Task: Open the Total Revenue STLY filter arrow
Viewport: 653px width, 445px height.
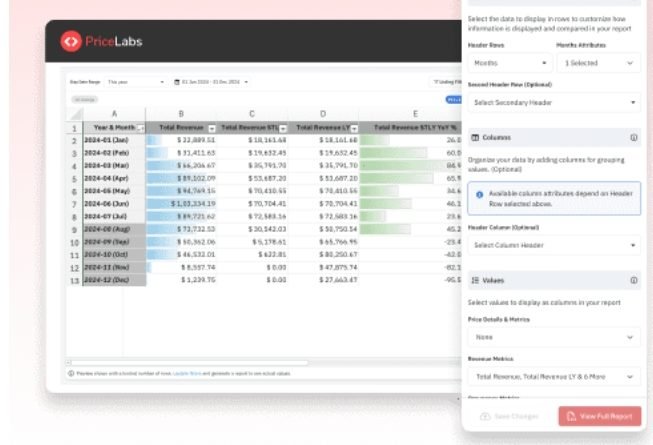Action: [x=283, y=129]
